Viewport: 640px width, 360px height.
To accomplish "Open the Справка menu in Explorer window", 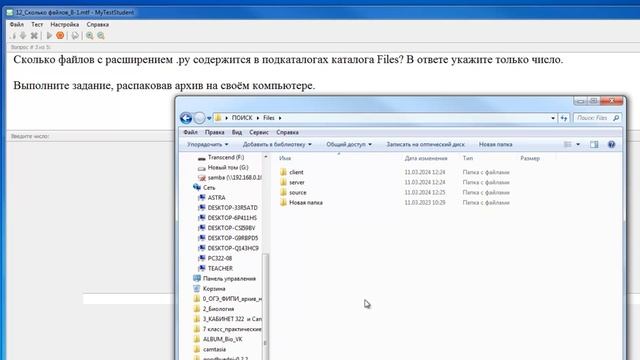I will 287,132.
